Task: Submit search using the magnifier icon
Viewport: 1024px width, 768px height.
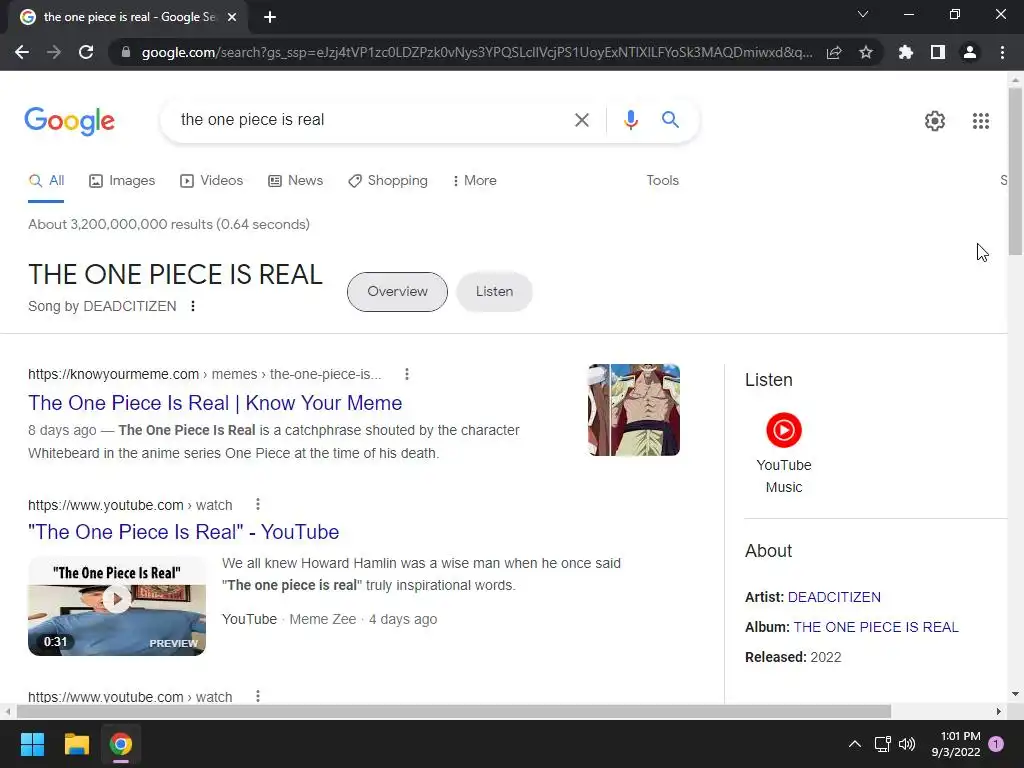Action: tap(670, 120)
